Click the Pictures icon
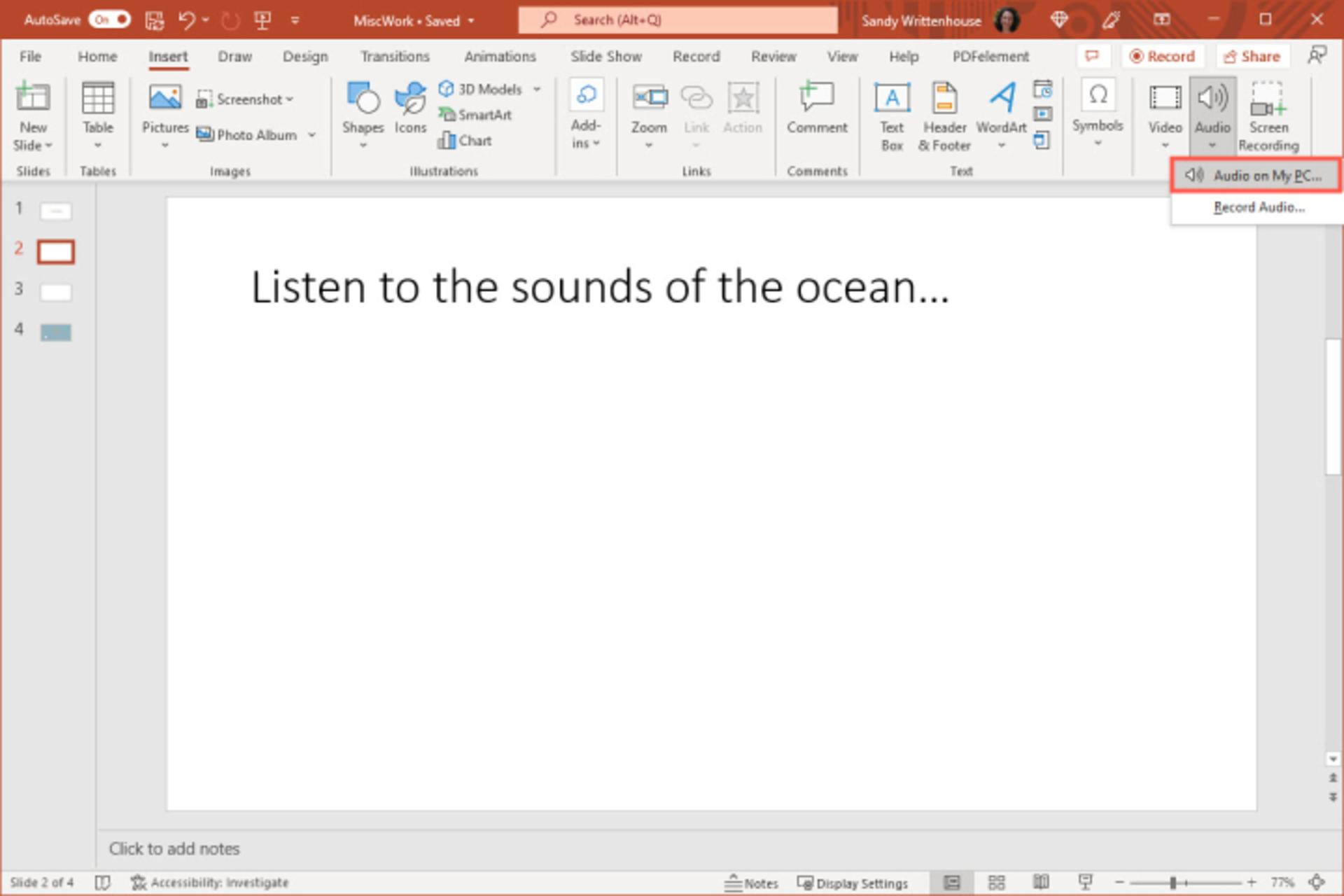 pos(165,98)
